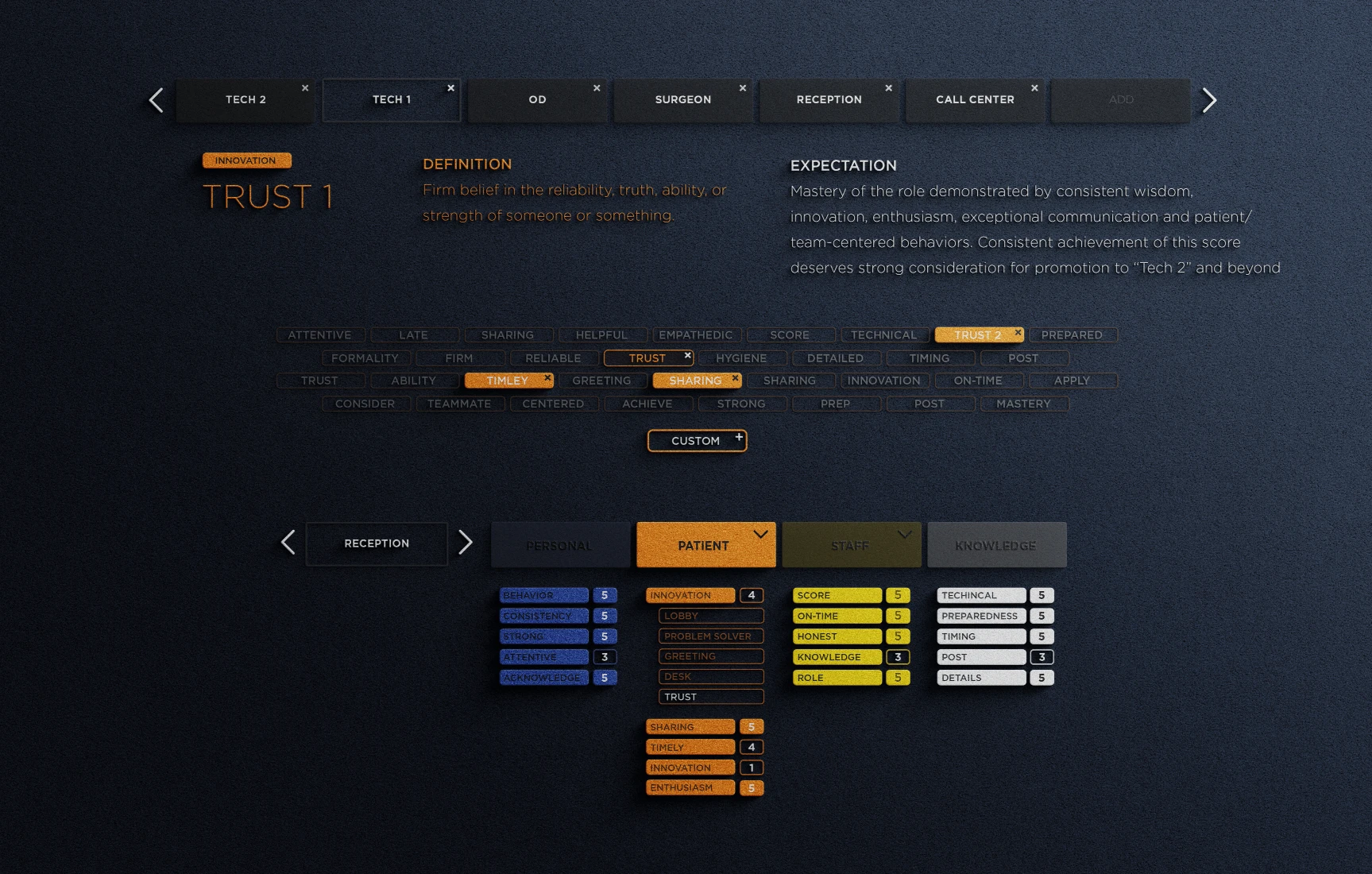Select the yellow SCORE bar
The height and width of the screenshot is (874, 1372).
click(837, 595)
